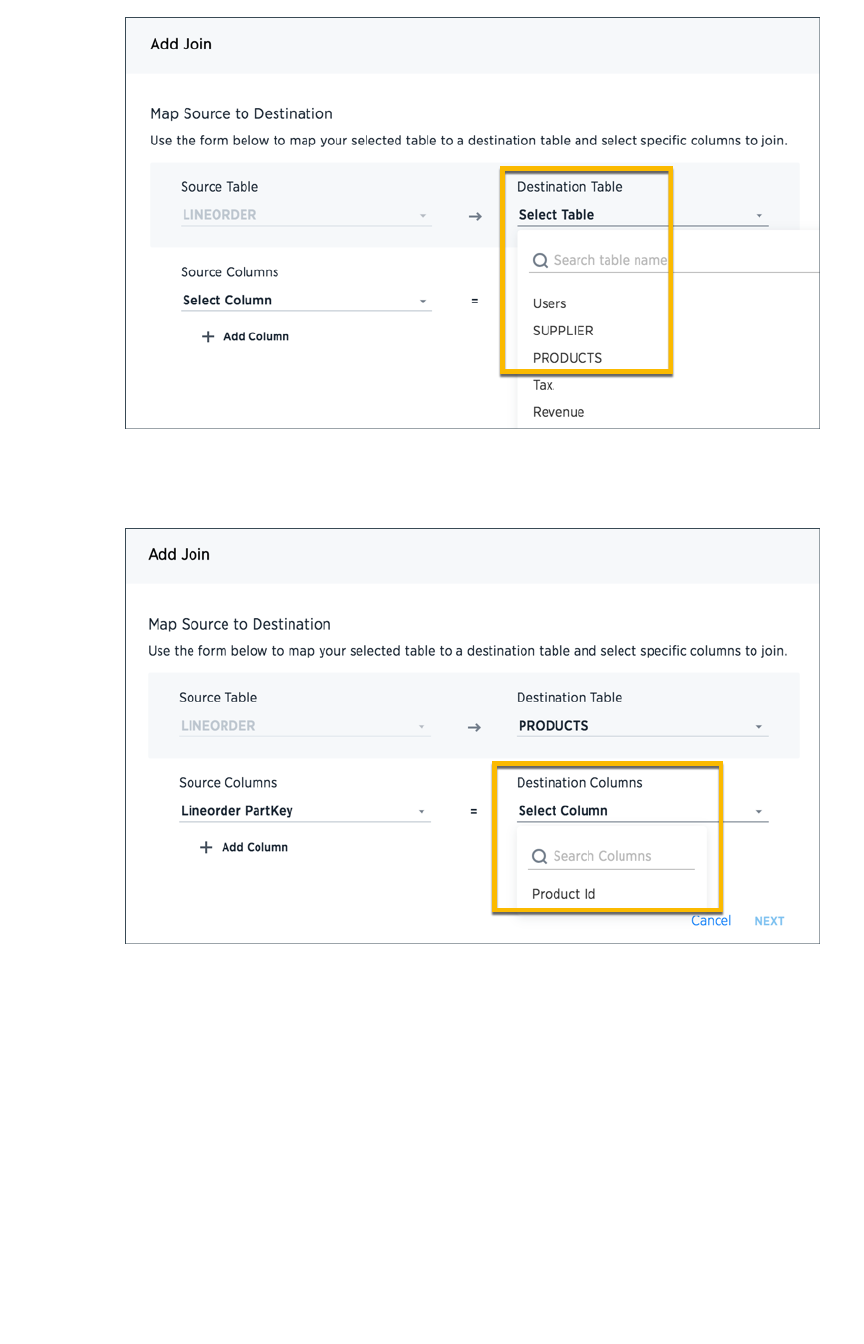The width and height of the screenshot is (864, 1344).
Task: Click the Search table name field
Action: point(612,261)
